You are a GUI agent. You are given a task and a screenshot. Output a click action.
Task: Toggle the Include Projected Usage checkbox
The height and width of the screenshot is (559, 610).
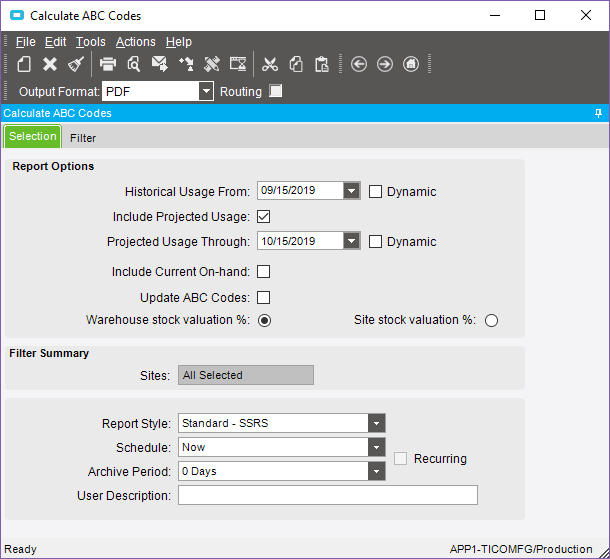coord(264,216)
